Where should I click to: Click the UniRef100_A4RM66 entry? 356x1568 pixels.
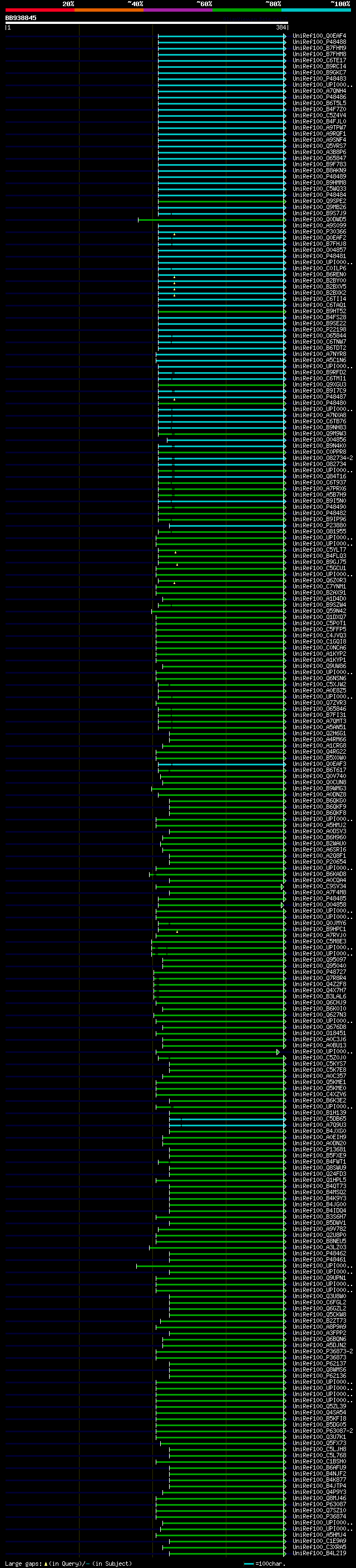[x=319, y=740]
